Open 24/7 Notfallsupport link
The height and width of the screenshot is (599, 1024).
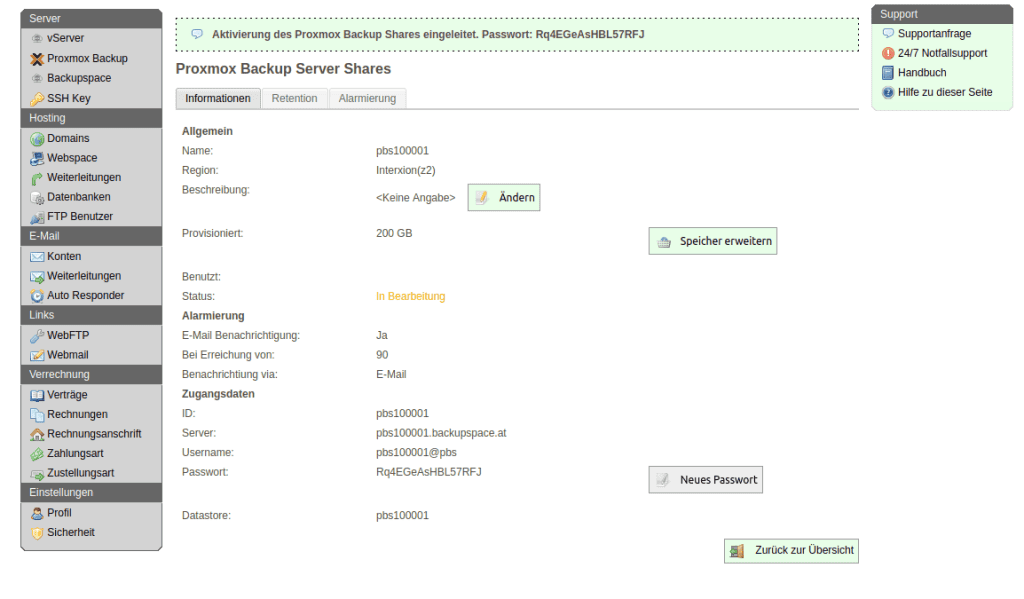942,54
